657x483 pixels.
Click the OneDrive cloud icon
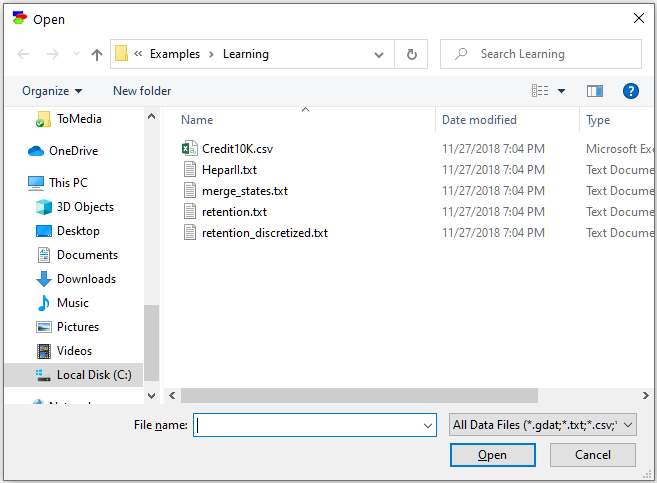pos(36,151)
